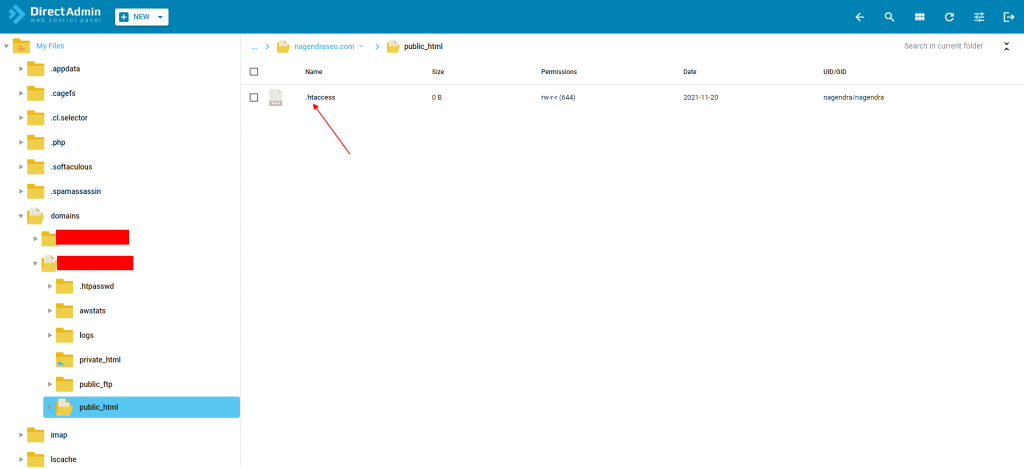Select My Files root folder
Screen dimensions: 1024x469
point(50,46)
